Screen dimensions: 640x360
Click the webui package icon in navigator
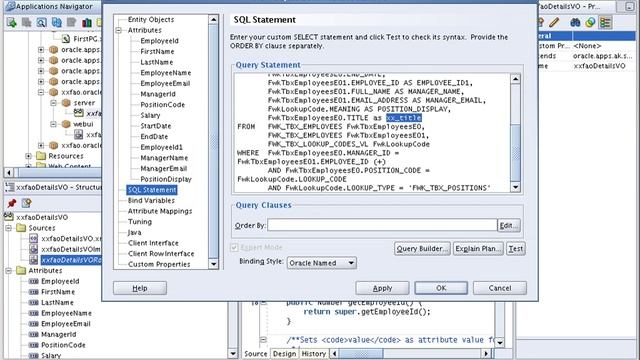[x=66, y=124]
